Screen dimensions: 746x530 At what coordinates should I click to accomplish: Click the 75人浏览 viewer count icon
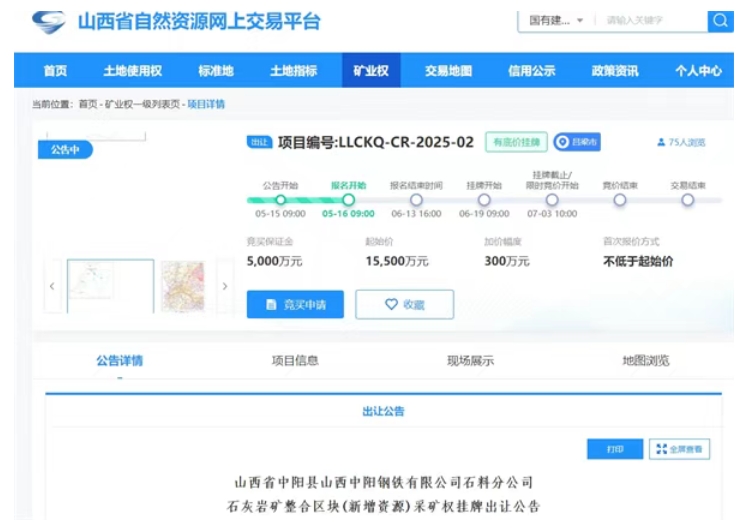pos(661,143)
